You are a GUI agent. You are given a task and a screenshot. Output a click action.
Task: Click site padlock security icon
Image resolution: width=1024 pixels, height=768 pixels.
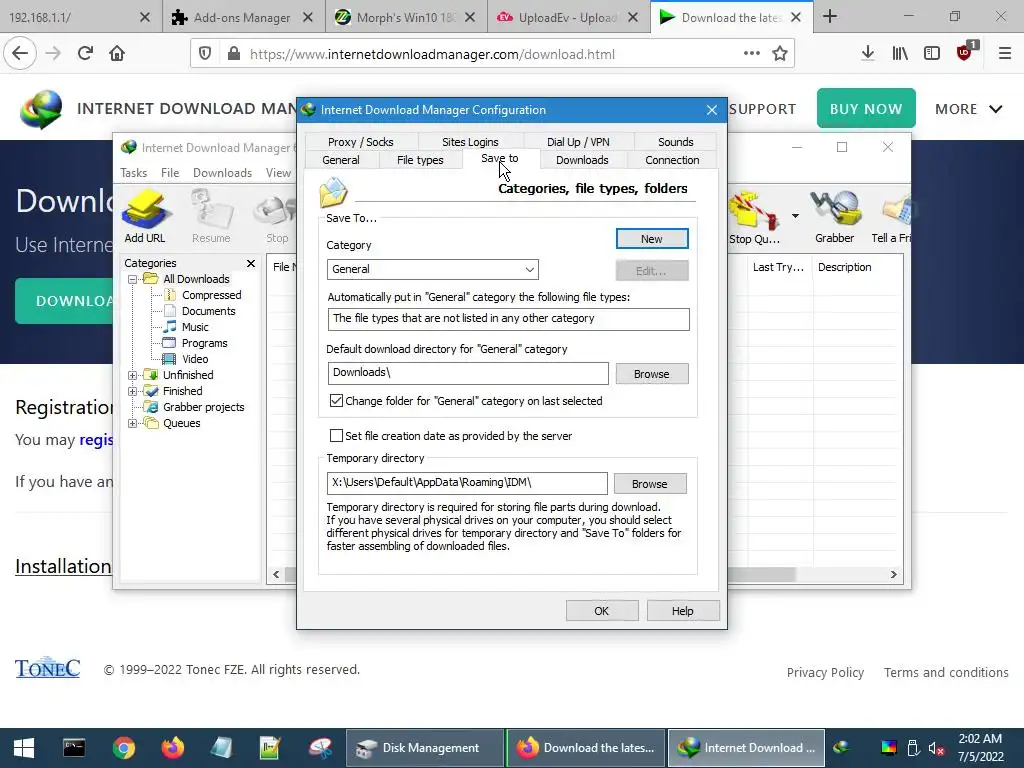click(234, 54)
